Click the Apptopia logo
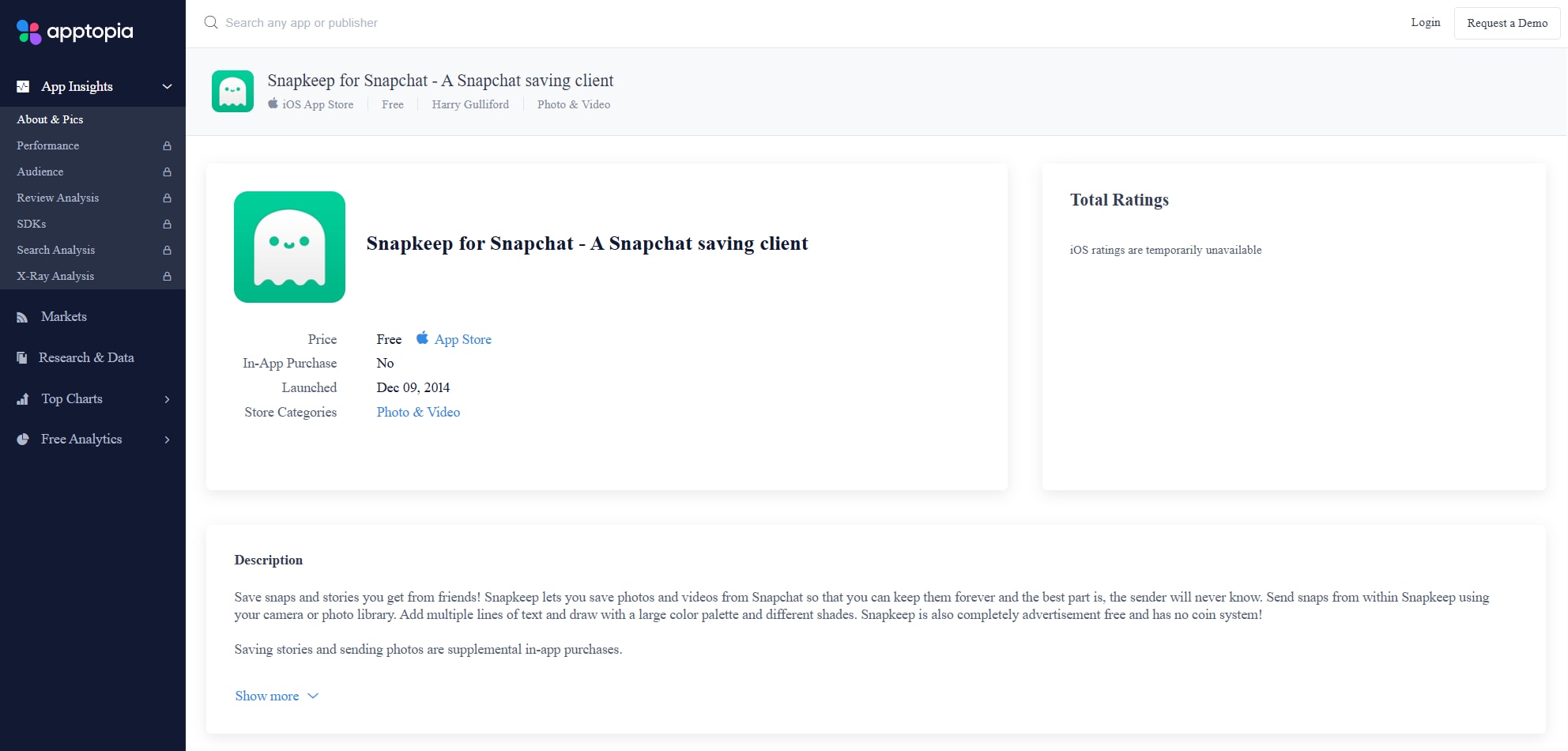The image size is (1568, 751). (x=73, y=32)
